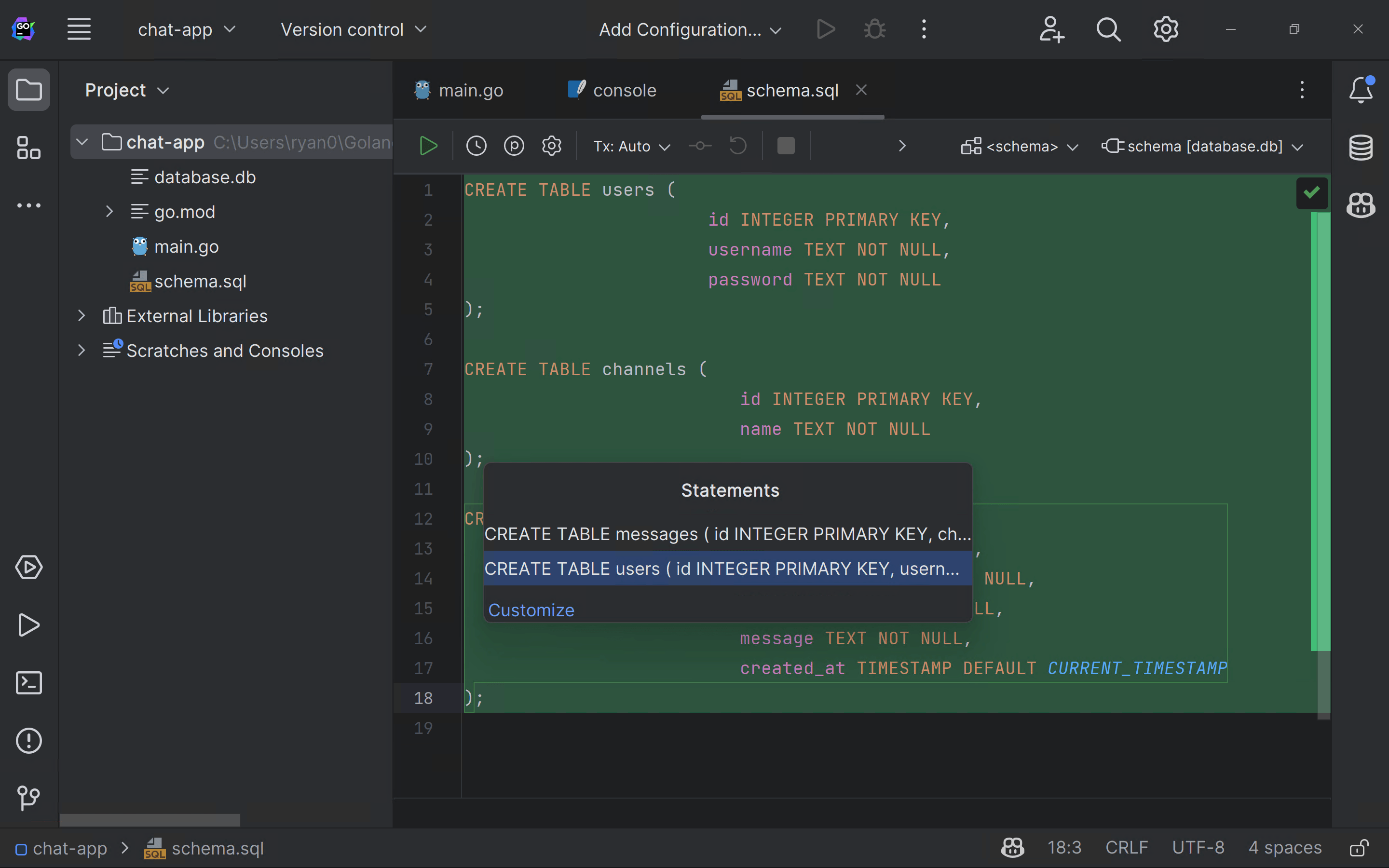Select CREATE TABLE messages statement
Screen dimensions: 1389x868
coord(728,533)
